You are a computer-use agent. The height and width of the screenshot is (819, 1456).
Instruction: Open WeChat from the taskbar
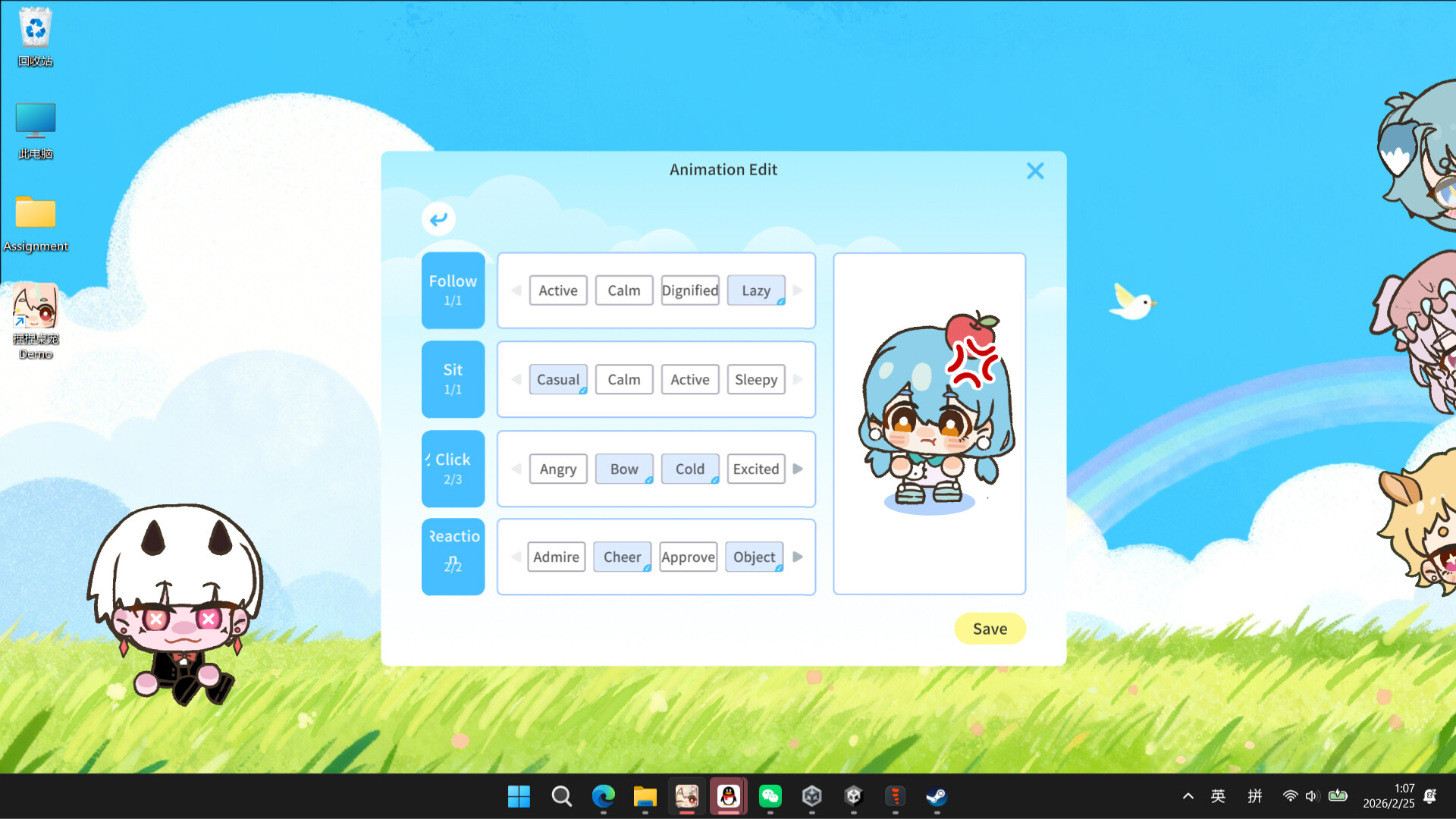tap(770, 796)
